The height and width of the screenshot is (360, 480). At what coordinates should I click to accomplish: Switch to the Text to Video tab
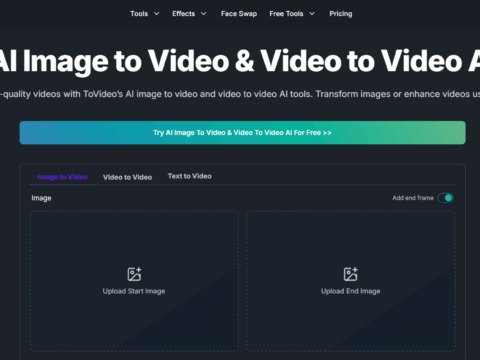click(x=190, y=176)
